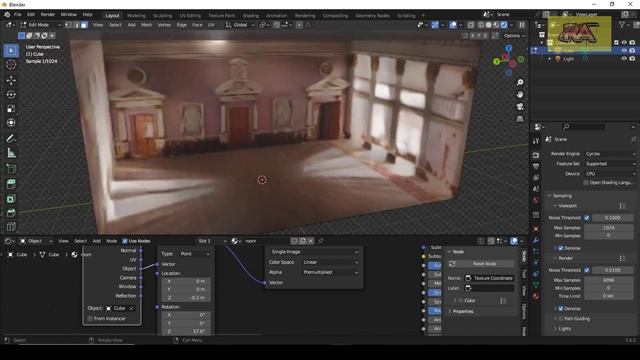
Task: Open the Render menu
Action: tap(48, 15)
